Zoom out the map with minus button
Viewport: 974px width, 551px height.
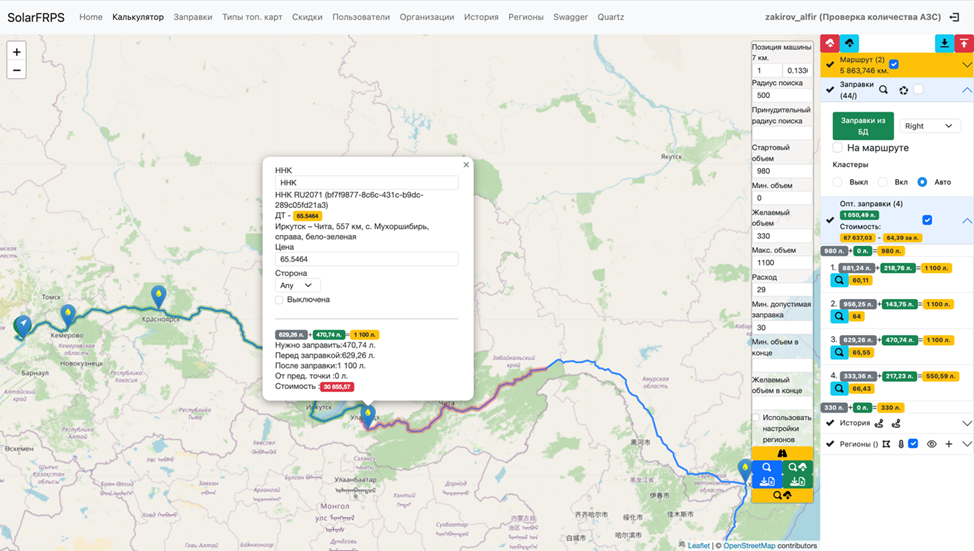(17, 70)
